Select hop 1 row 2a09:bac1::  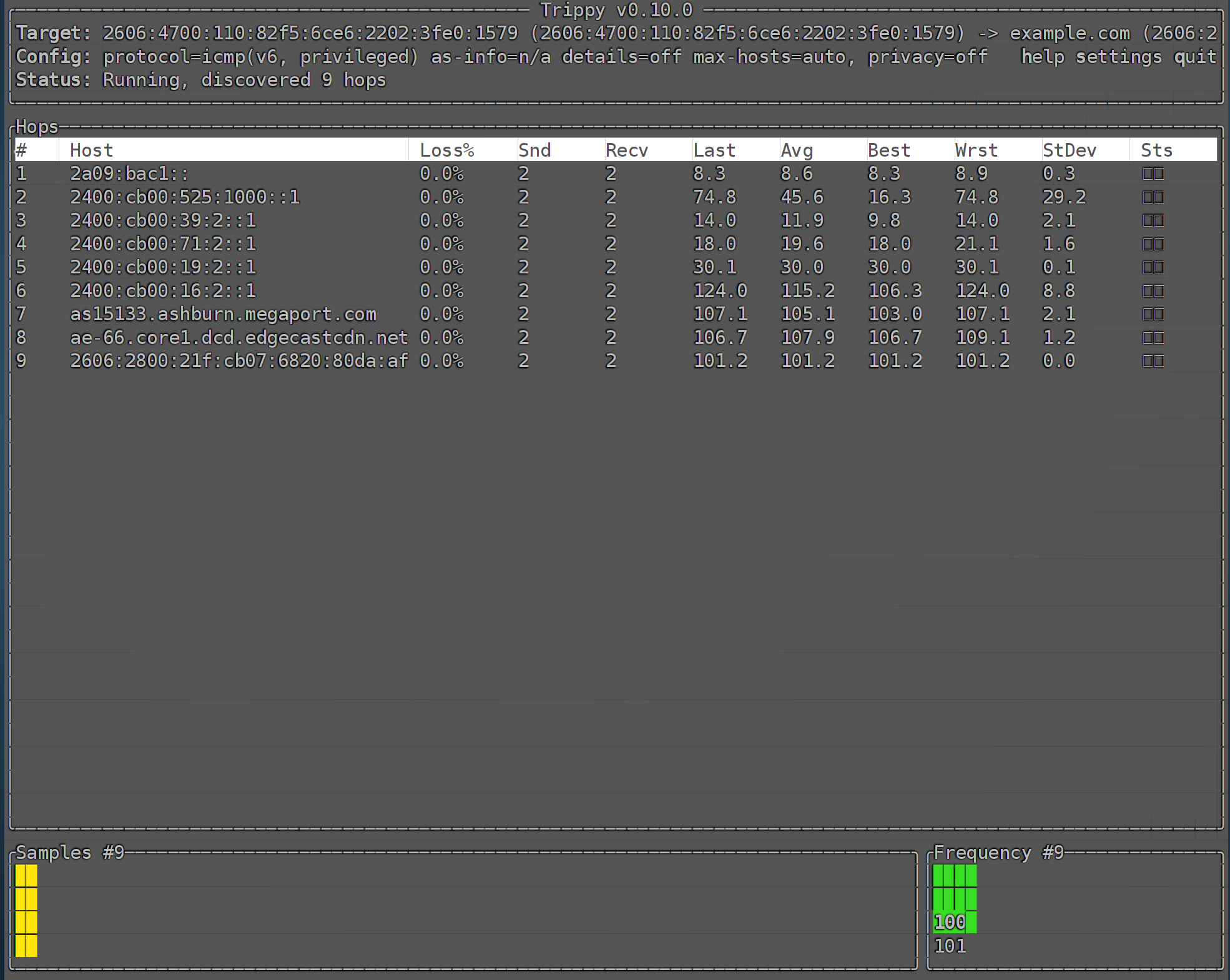click(x=129, y=174)
